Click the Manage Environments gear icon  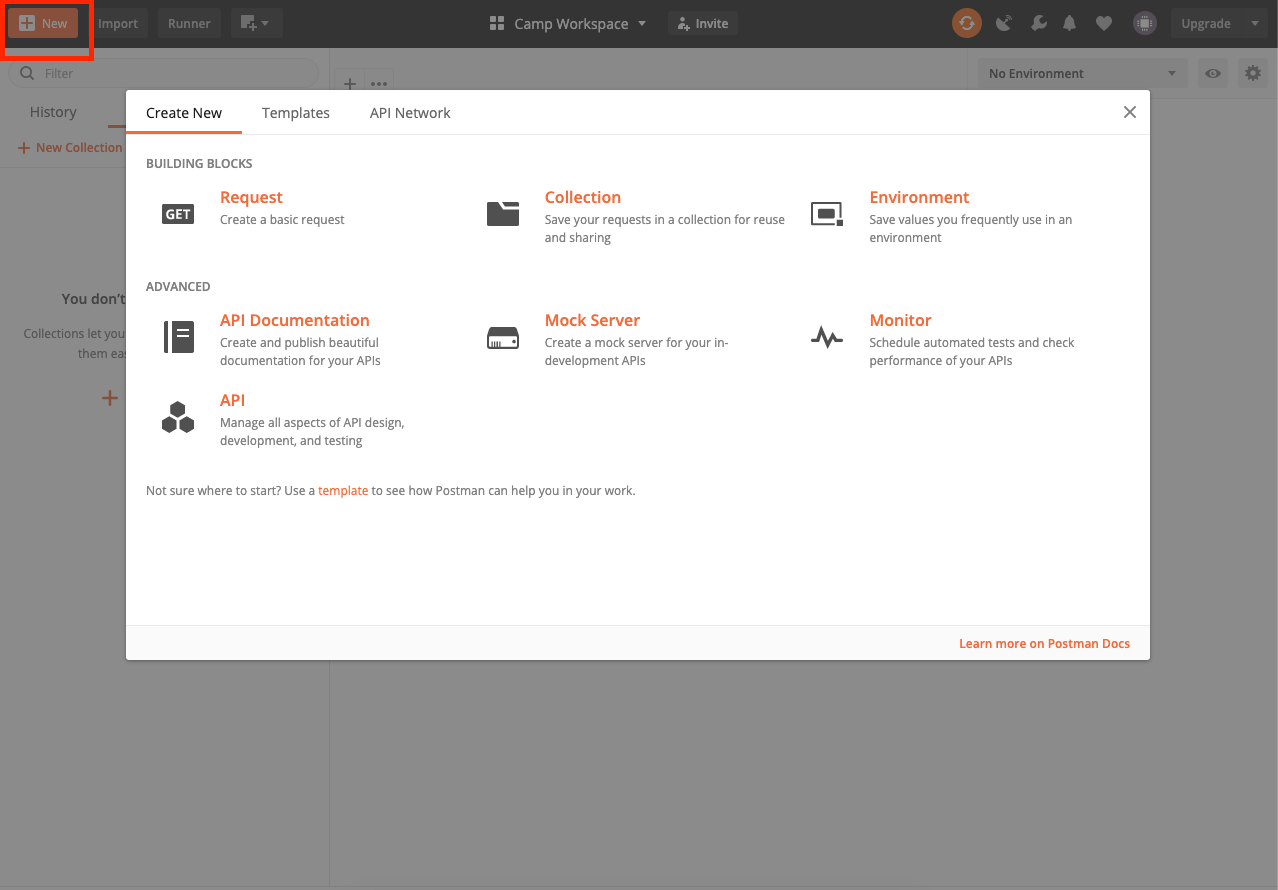click(1253, 73)
